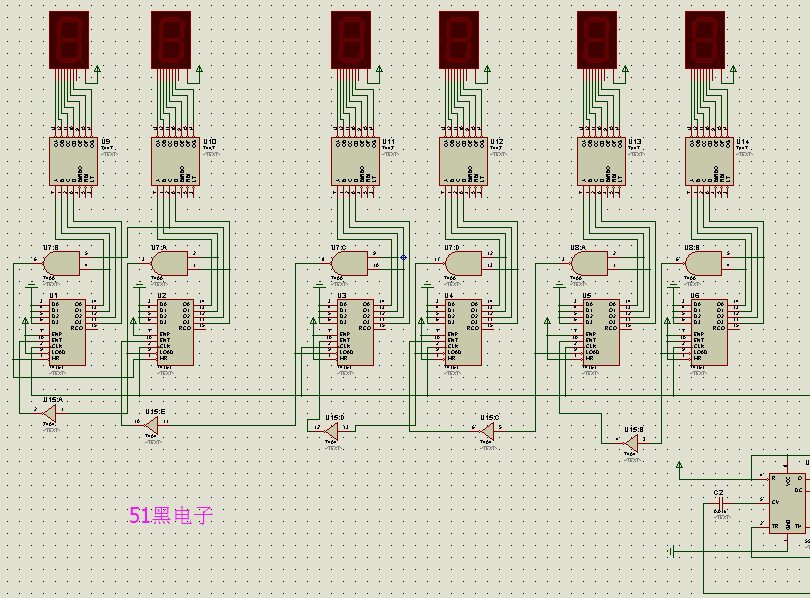Select the ground symbol below C2
The width and height of the screenshot is (810, 598).
671,550
